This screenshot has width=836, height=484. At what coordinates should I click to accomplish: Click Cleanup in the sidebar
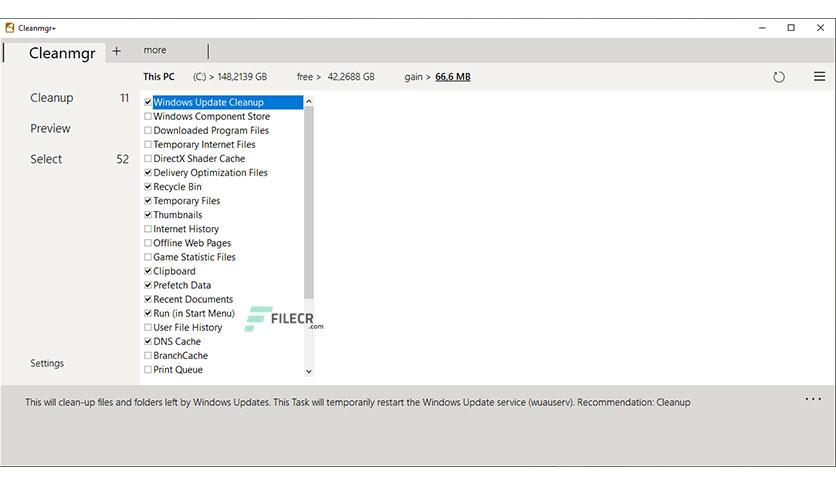click(52, 98)
